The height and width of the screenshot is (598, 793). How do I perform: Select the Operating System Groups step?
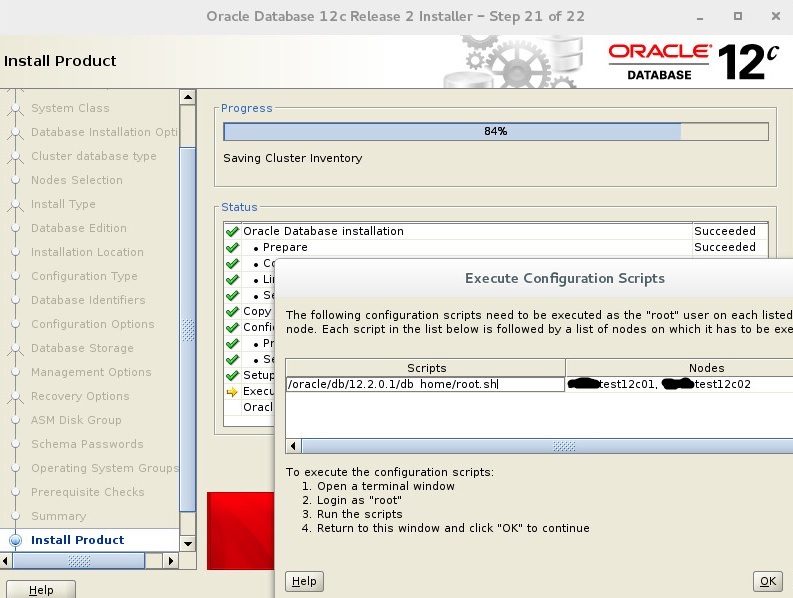coord(104,468)
